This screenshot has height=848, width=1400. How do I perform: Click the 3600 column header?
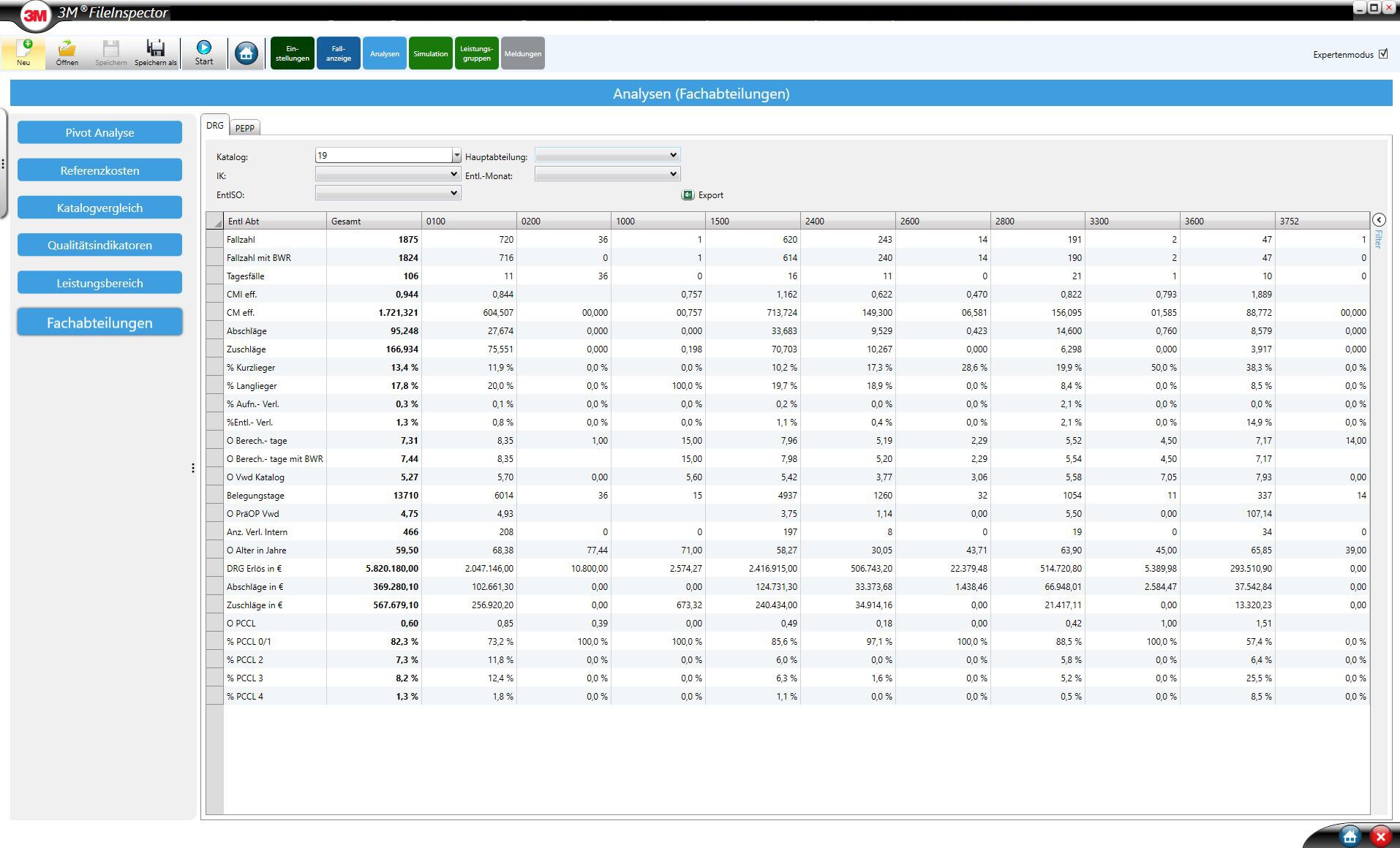[x=1227, y=221]
